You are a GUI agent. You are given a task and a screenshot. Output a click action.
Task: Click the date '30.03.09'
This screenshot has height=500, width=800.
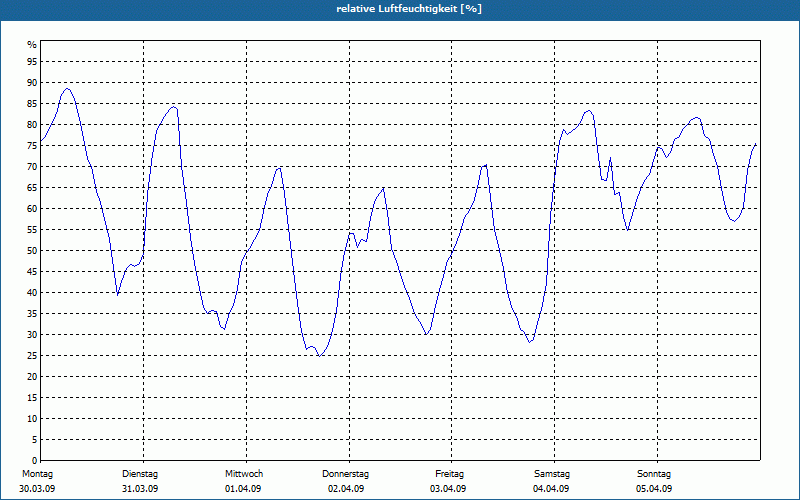(37, 489)
